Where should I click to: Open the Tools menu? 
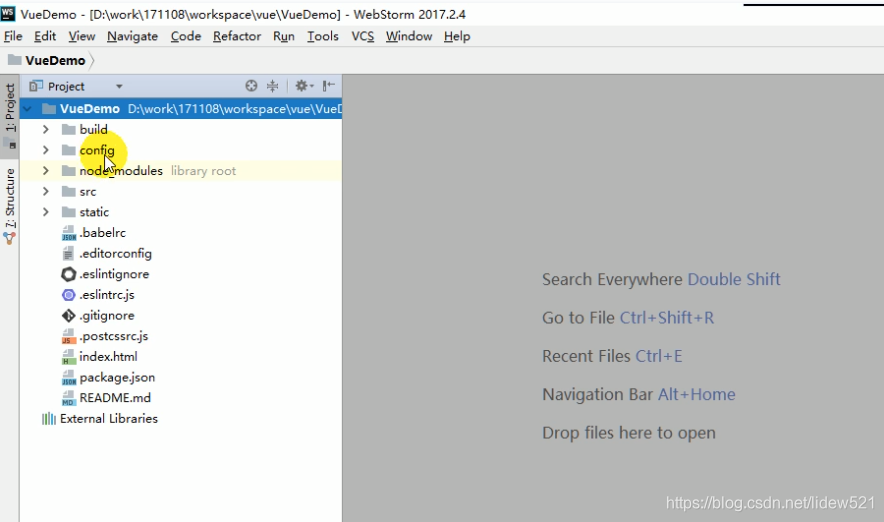[x=322, y=36]
